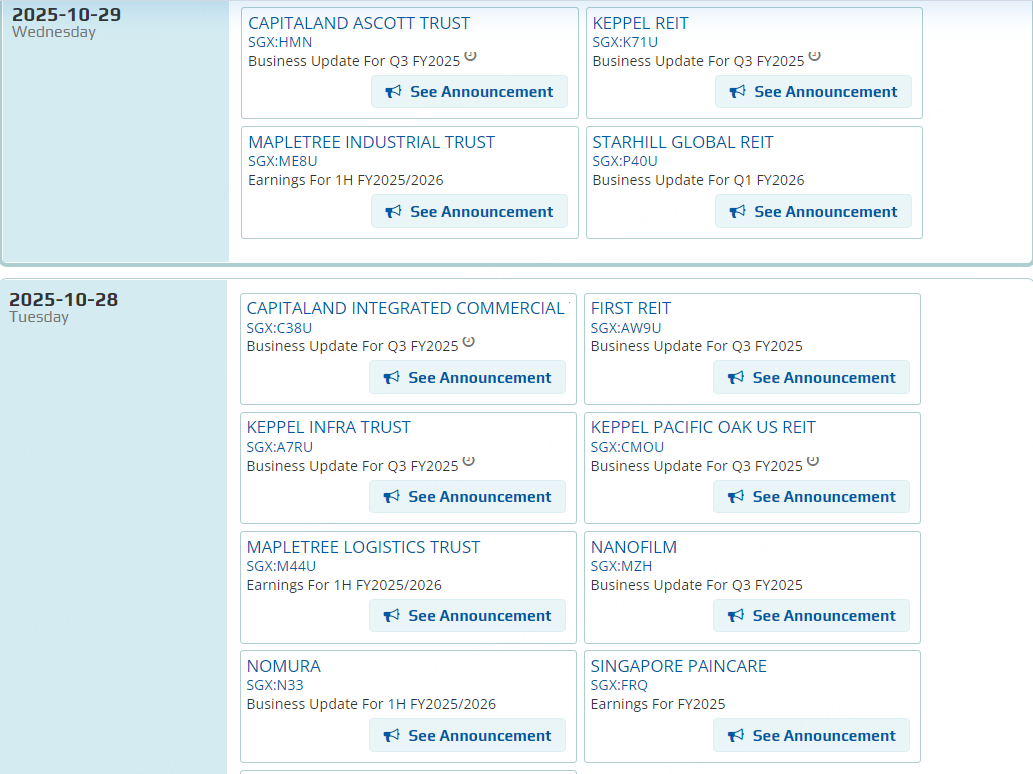Click the clock icon beside Keppel REIT's business update

[x=814, y=56]
